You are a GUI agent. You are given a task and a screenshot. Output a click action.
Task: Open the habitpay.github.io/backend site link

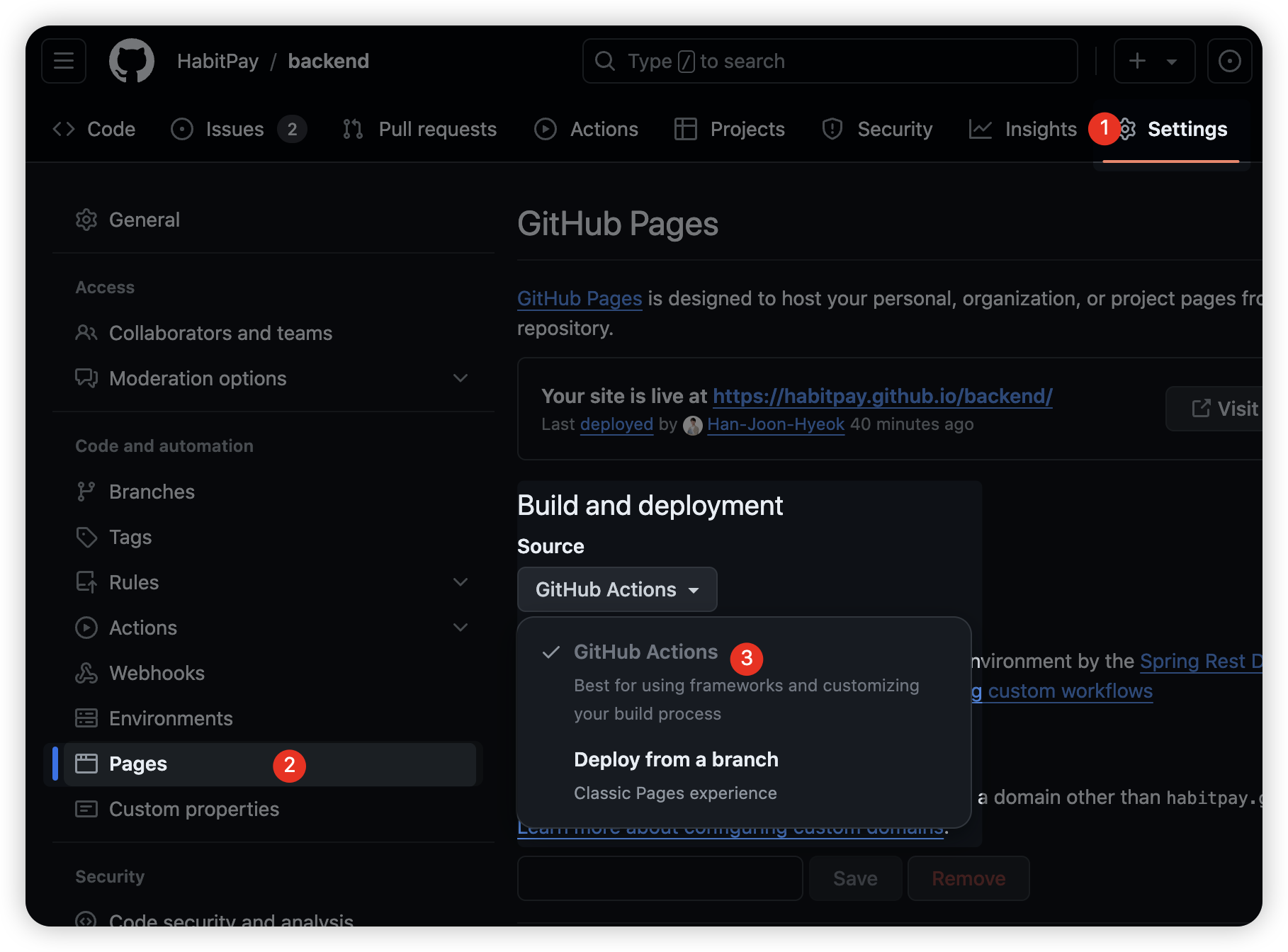(882, 396)
